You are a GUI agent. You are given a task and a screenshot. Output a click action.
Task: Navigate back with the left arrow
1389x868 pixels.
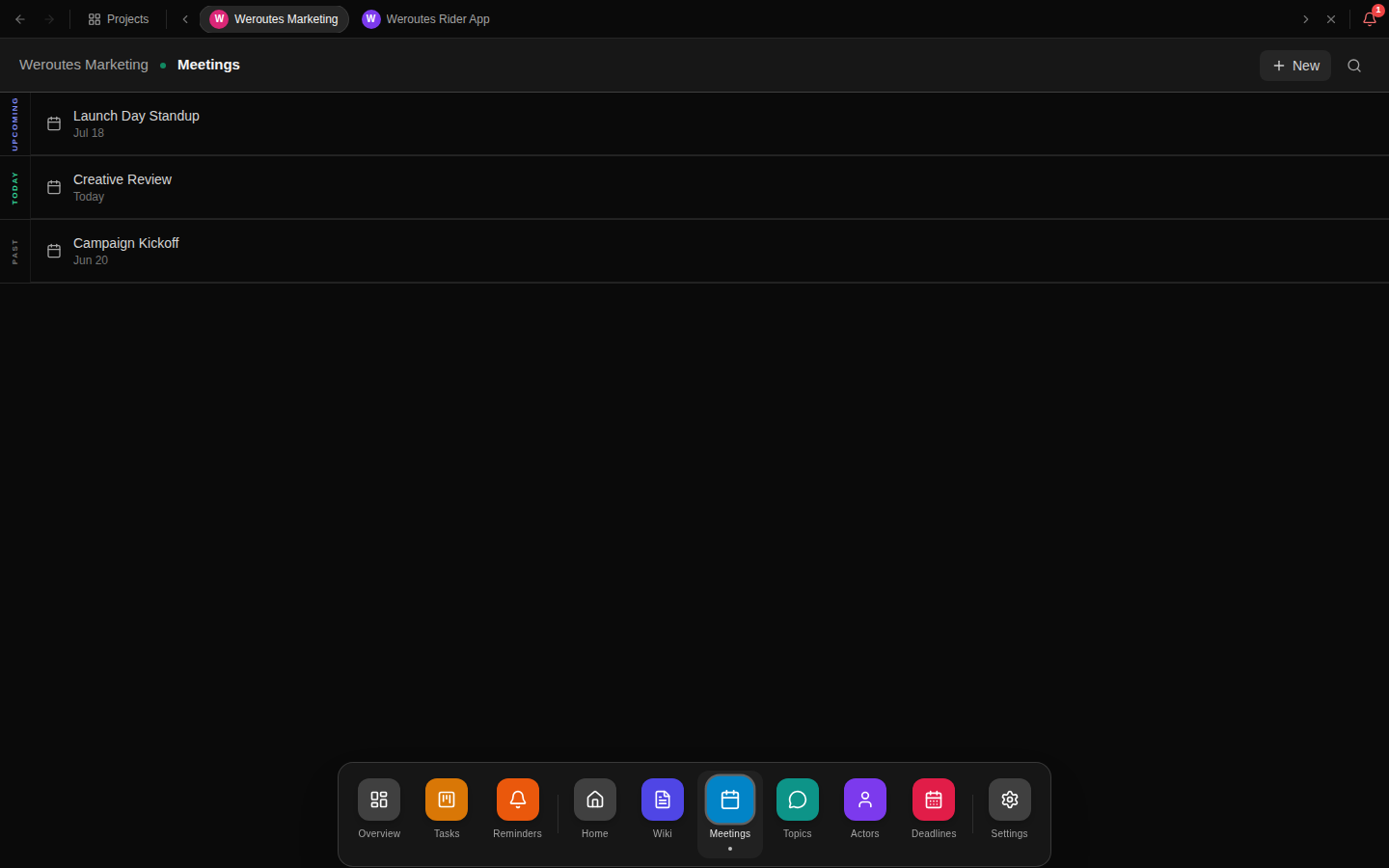click(x=20, y=19)
